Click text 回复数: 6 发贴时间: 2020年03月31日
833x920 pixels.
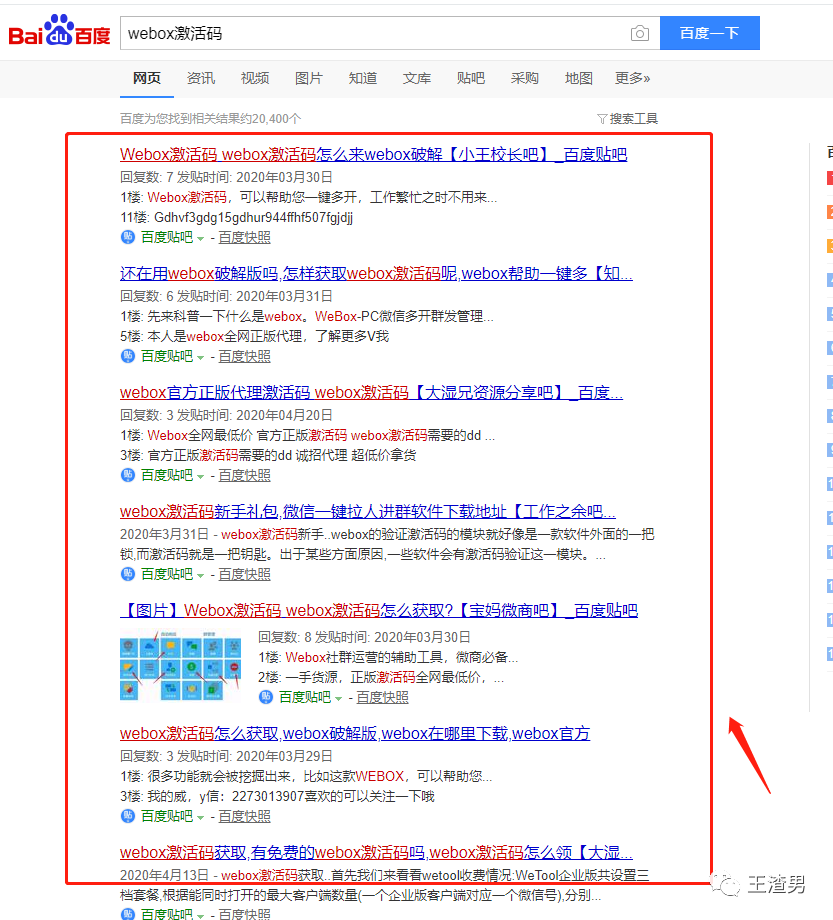[x=226, y=296]
